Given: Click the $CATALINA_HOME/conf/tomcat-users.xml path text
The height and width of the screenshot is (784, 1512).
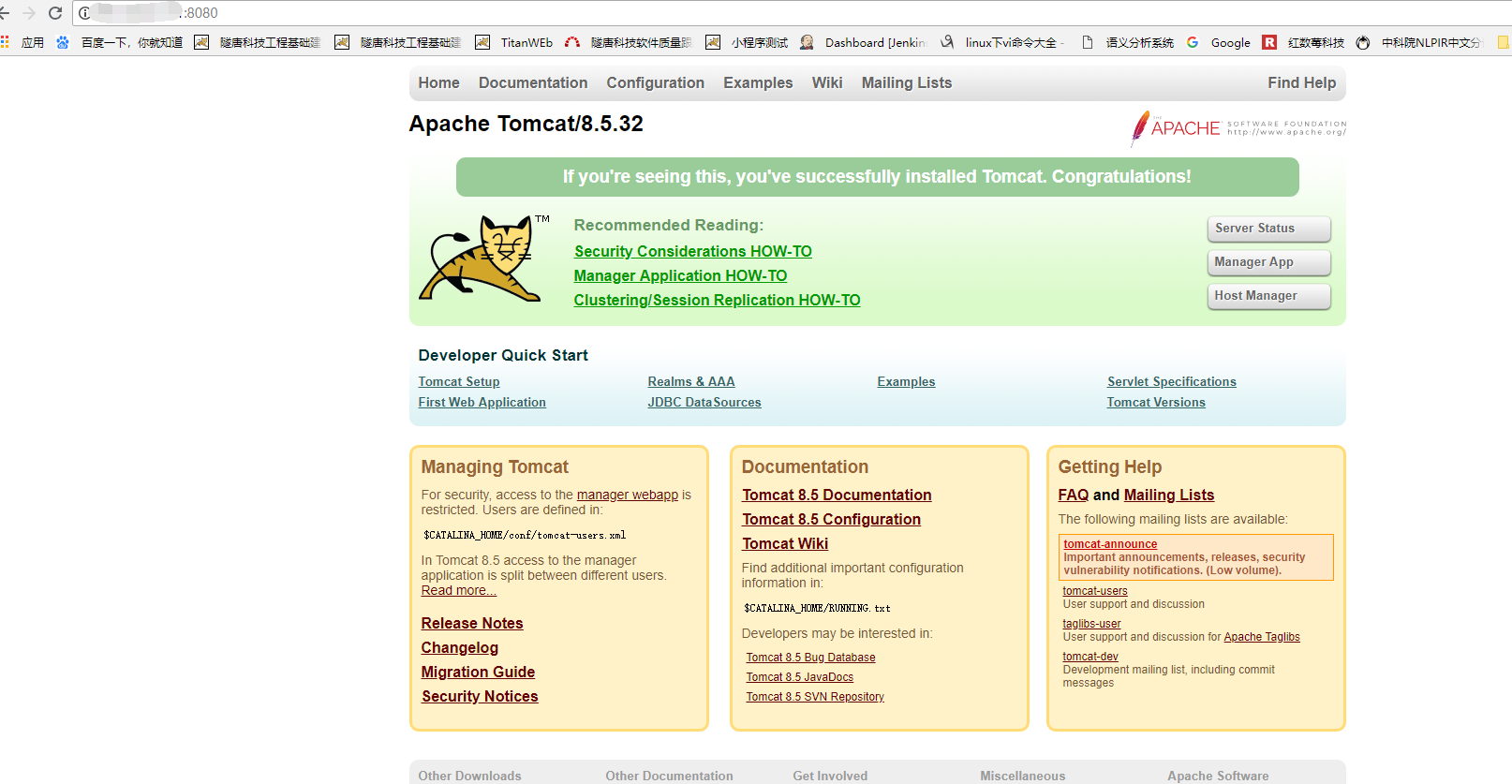Looking at the screenshot, I should click(525, 536).
